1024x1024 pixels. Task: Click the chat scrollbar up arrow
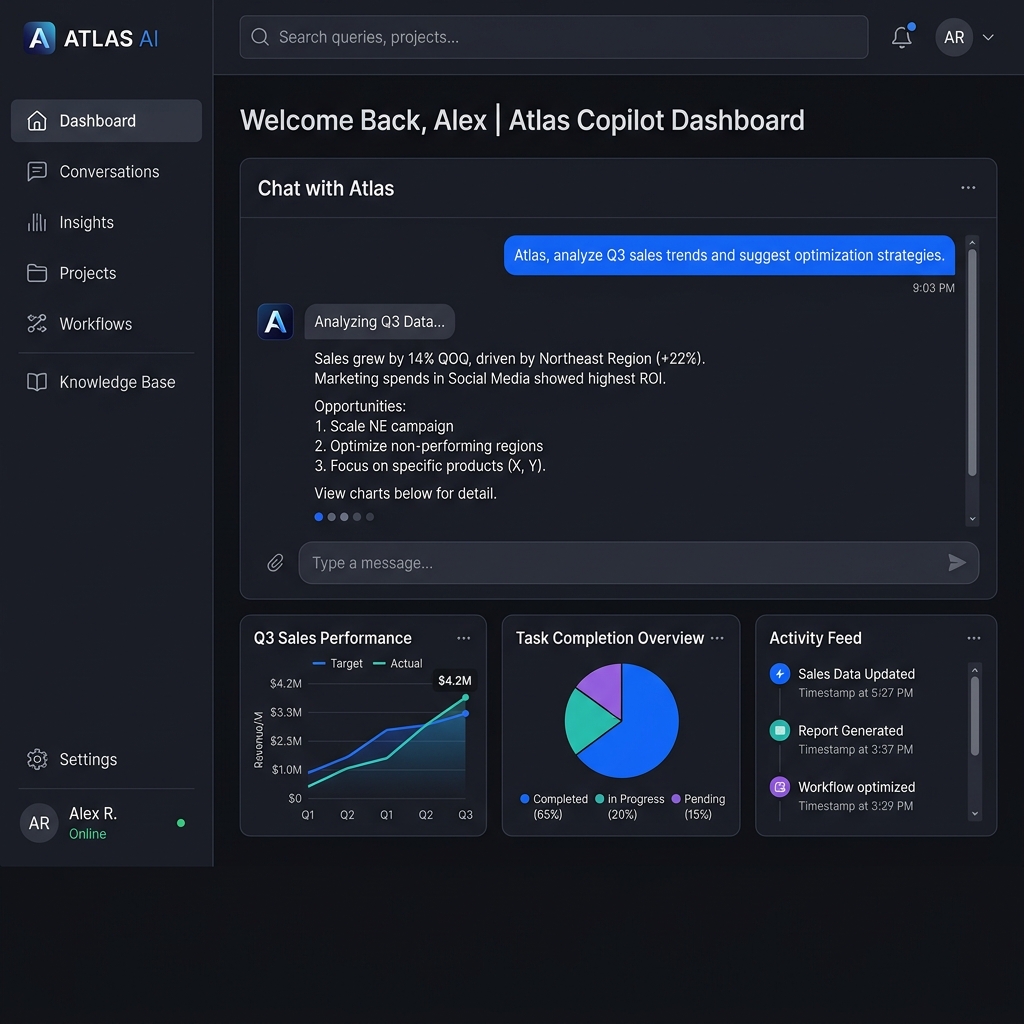pos(972,242)
